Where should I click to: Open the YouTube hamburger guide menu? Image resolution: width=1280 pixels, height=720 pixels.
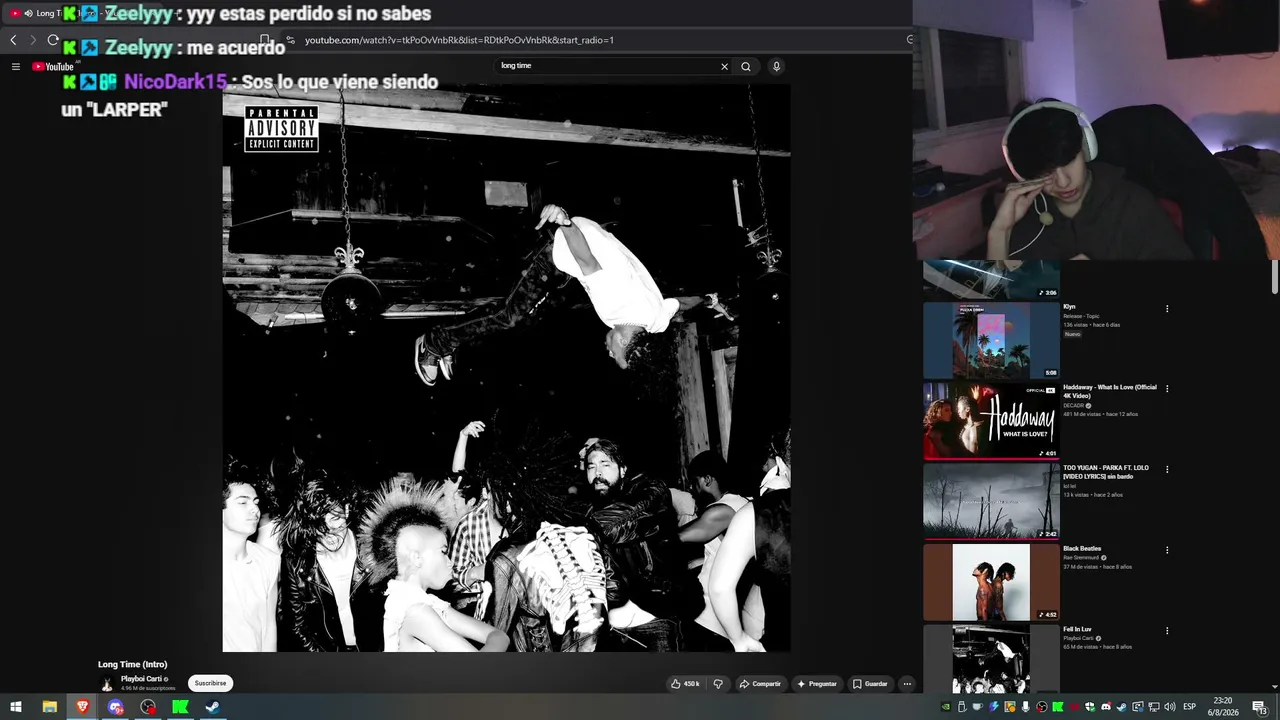click(x=16, y=67)
